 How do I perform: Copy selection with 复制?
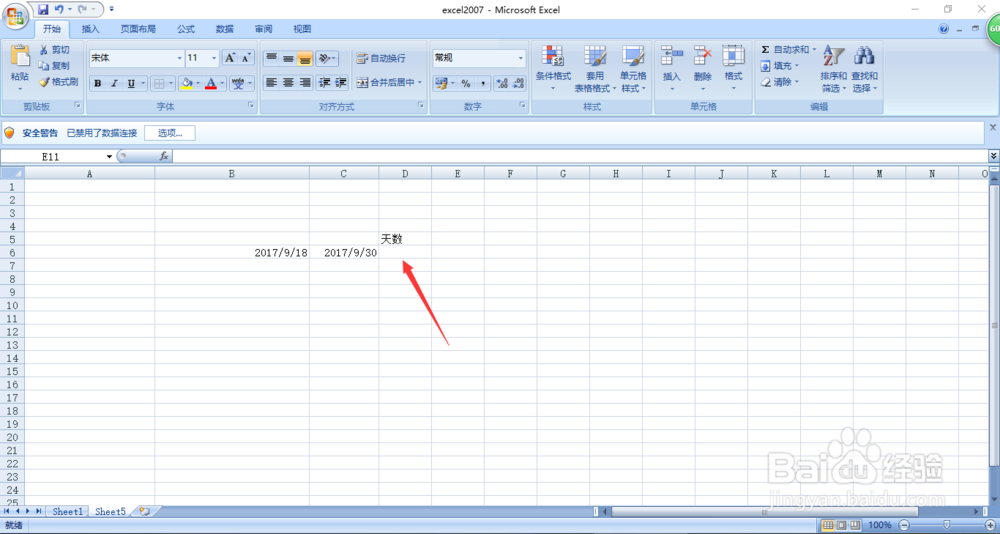pos(54,66)
